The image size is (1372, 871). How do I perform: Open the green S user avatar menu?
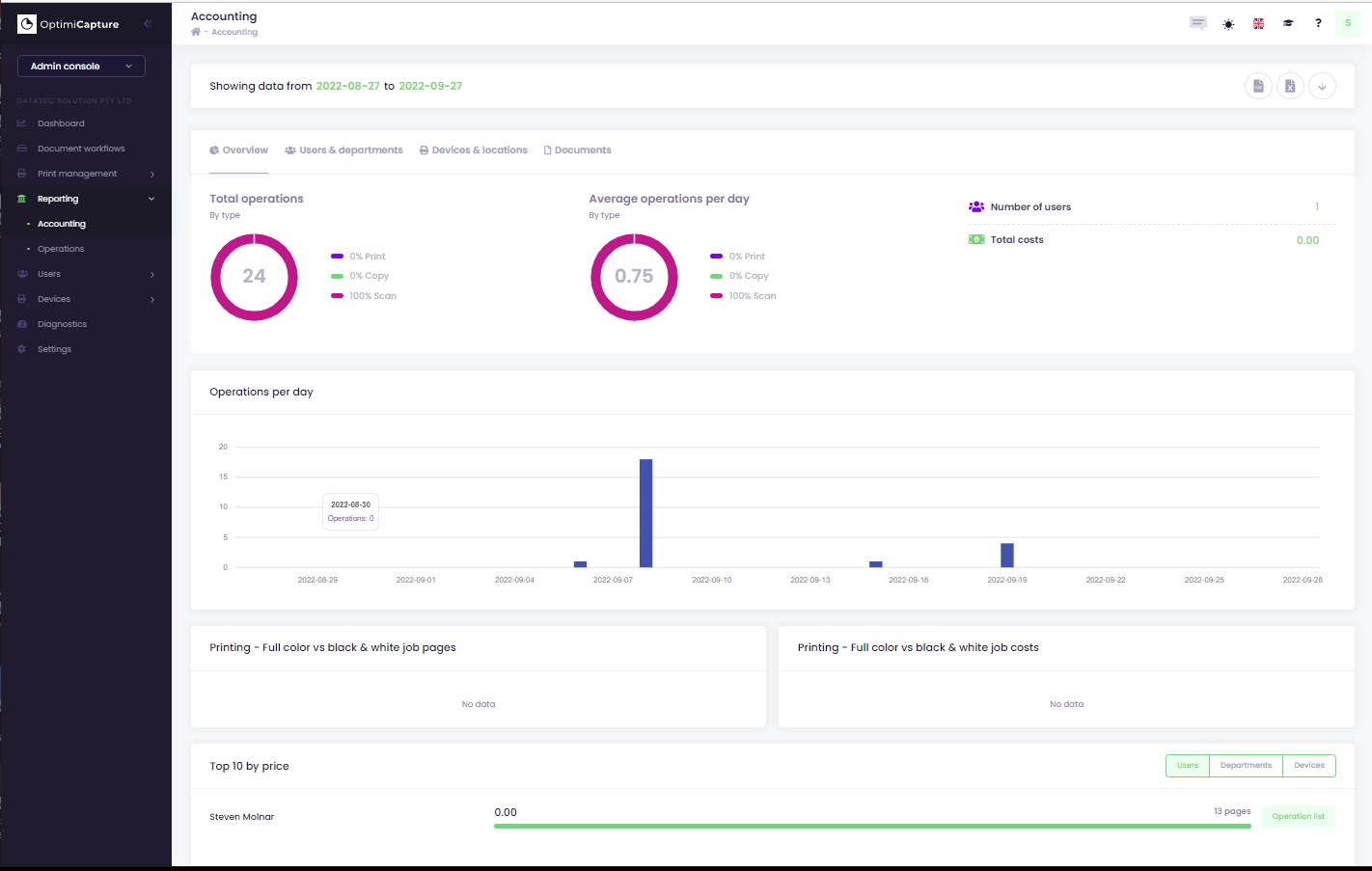tap(1348, 23)
